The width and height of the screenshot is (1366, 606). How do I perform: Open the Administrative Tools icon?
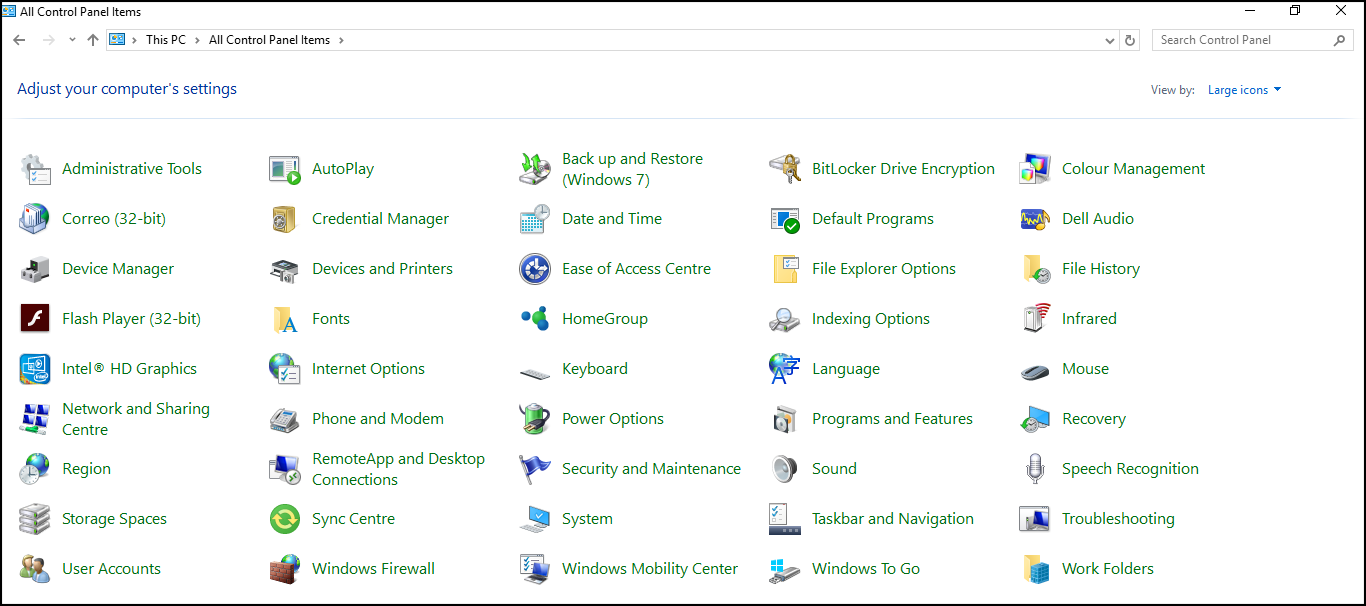pyautogui.click(x=35, y=169)
